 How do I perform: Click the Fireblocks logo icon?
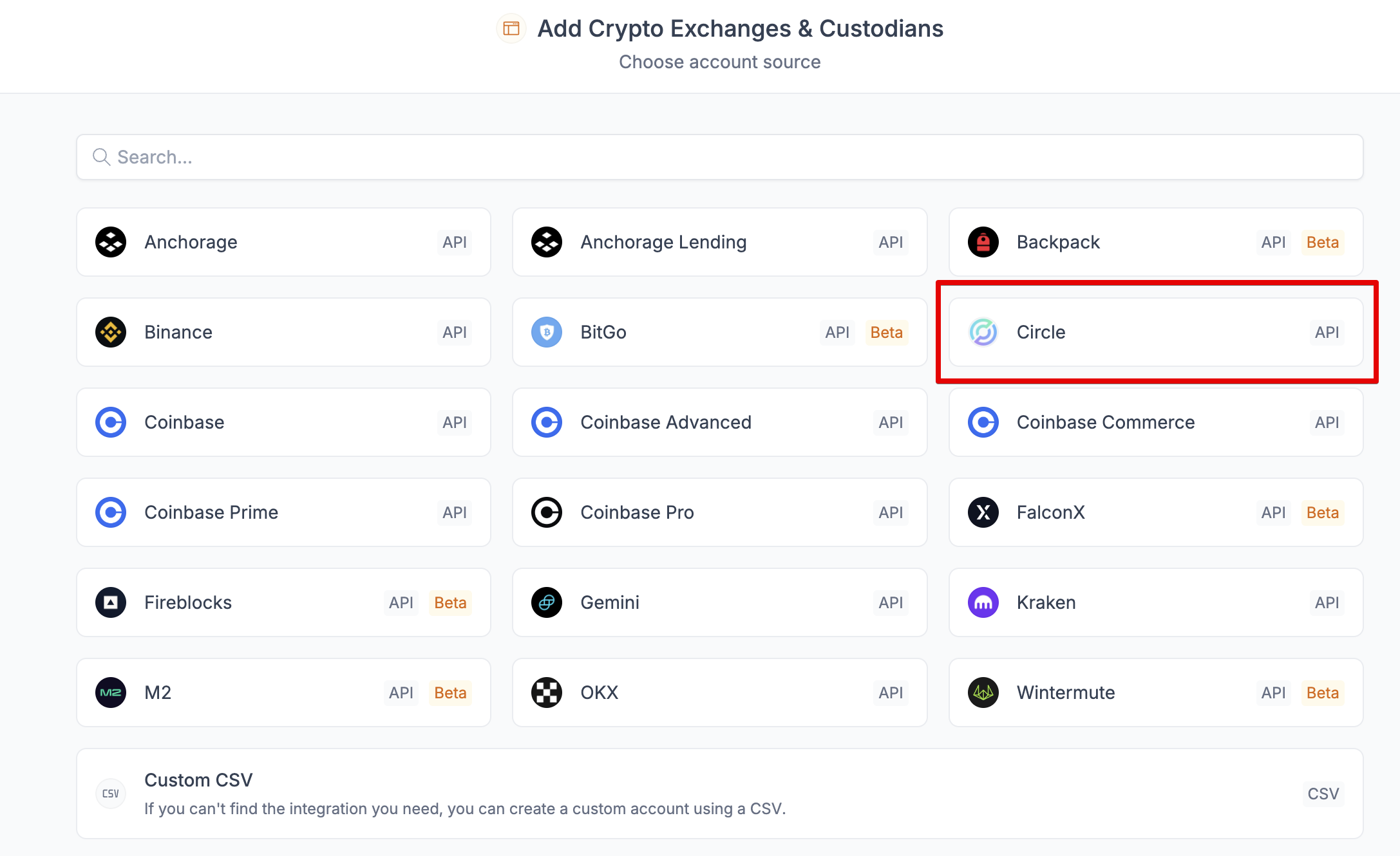click(111, 602)
